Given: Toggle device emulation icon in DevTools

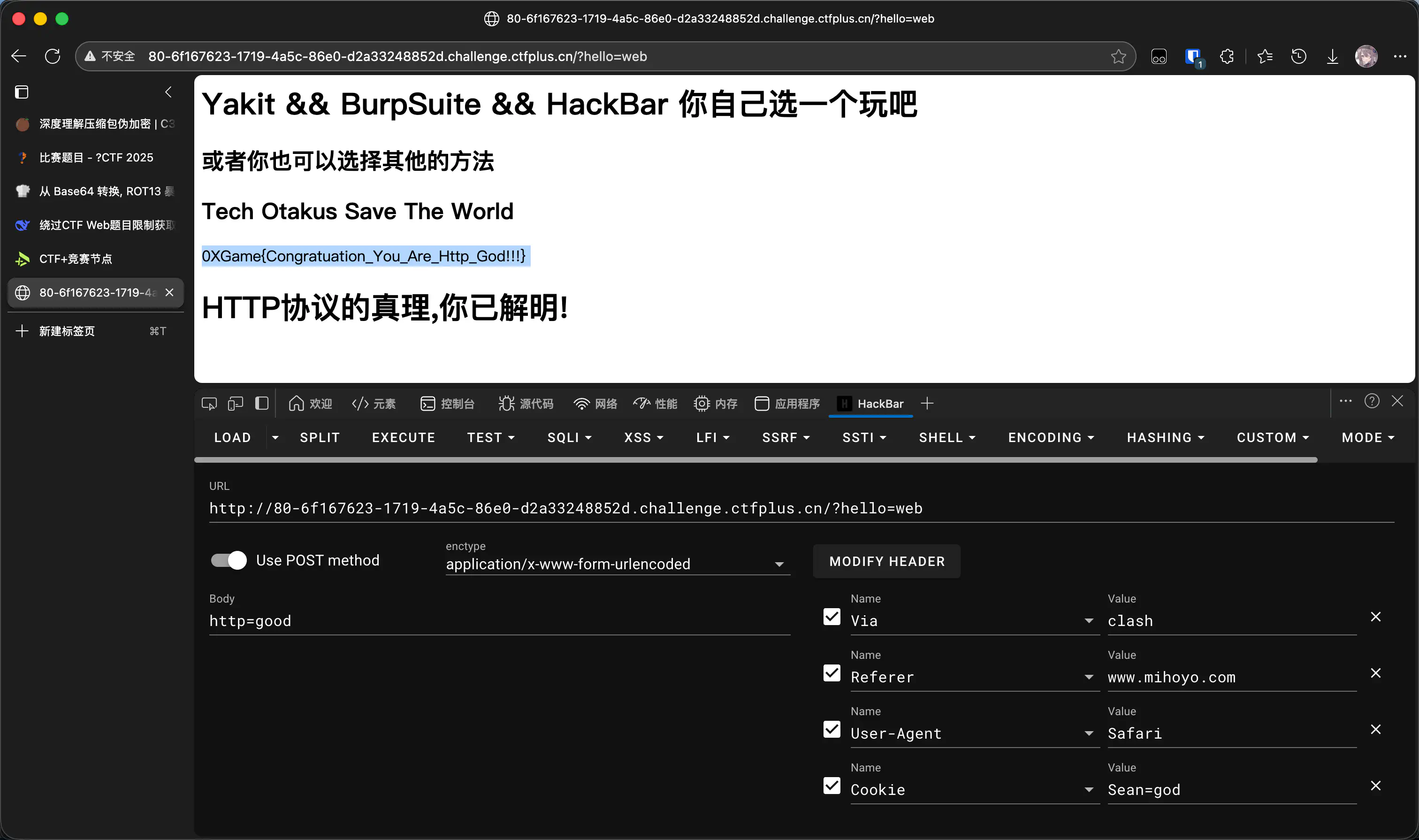Looking at the screenshot, I should (236, 404).
